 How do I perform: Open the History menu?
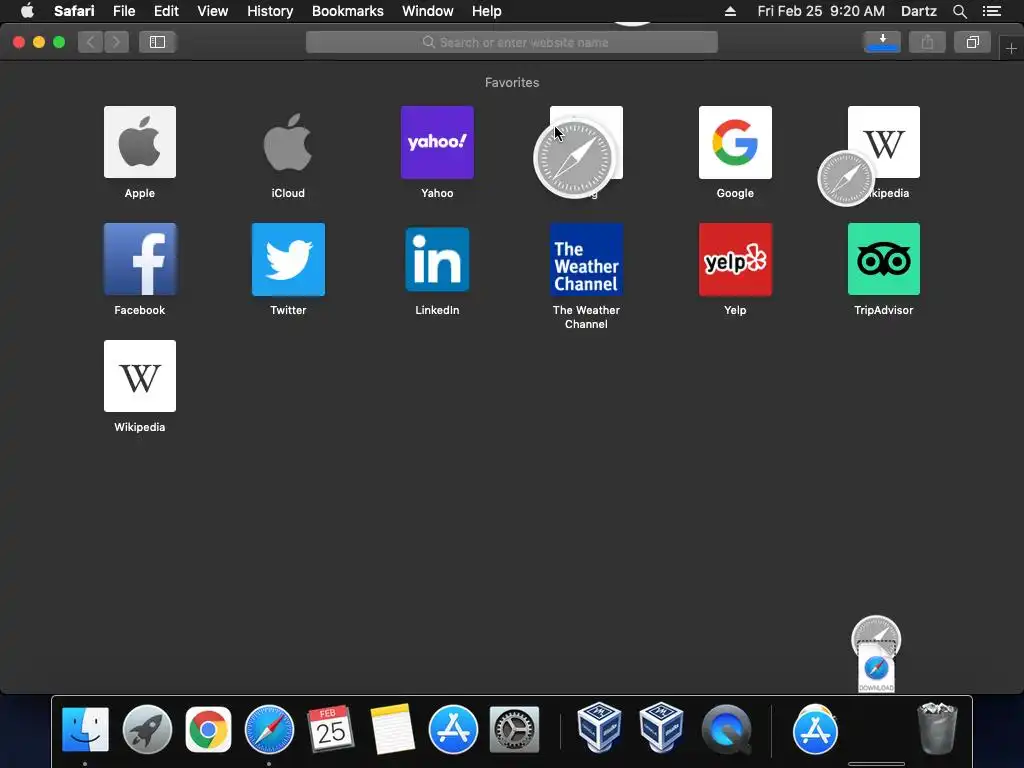click(270, 11)
